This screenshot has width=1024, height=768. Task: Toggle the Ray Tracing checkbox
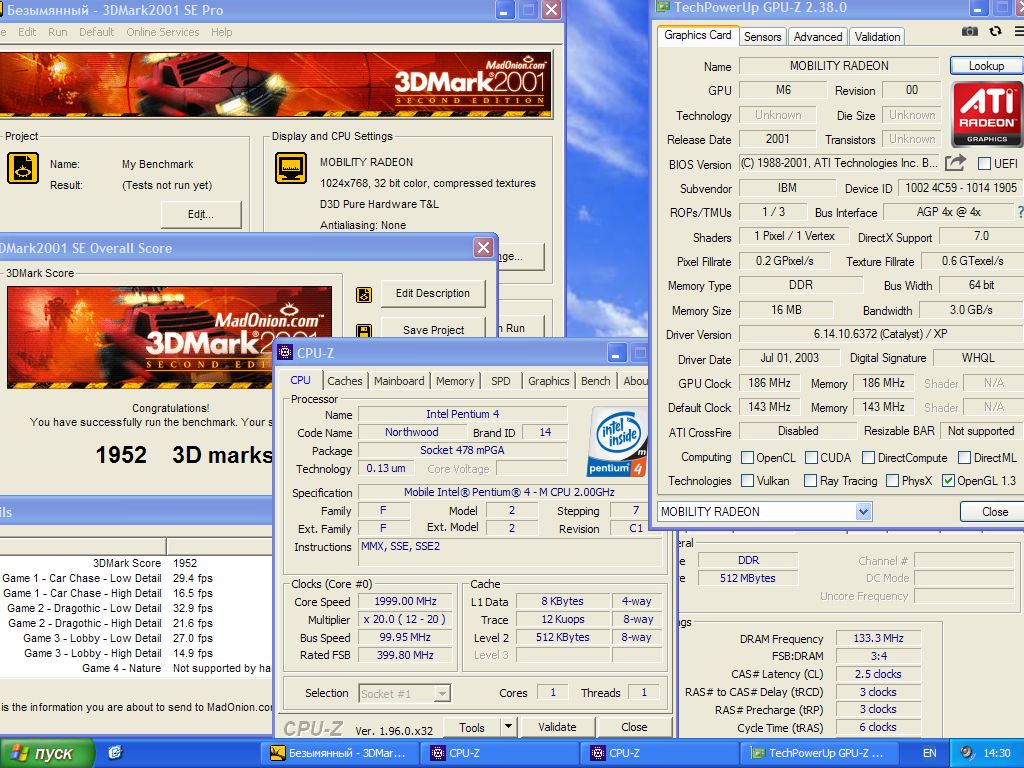[810, 481]
